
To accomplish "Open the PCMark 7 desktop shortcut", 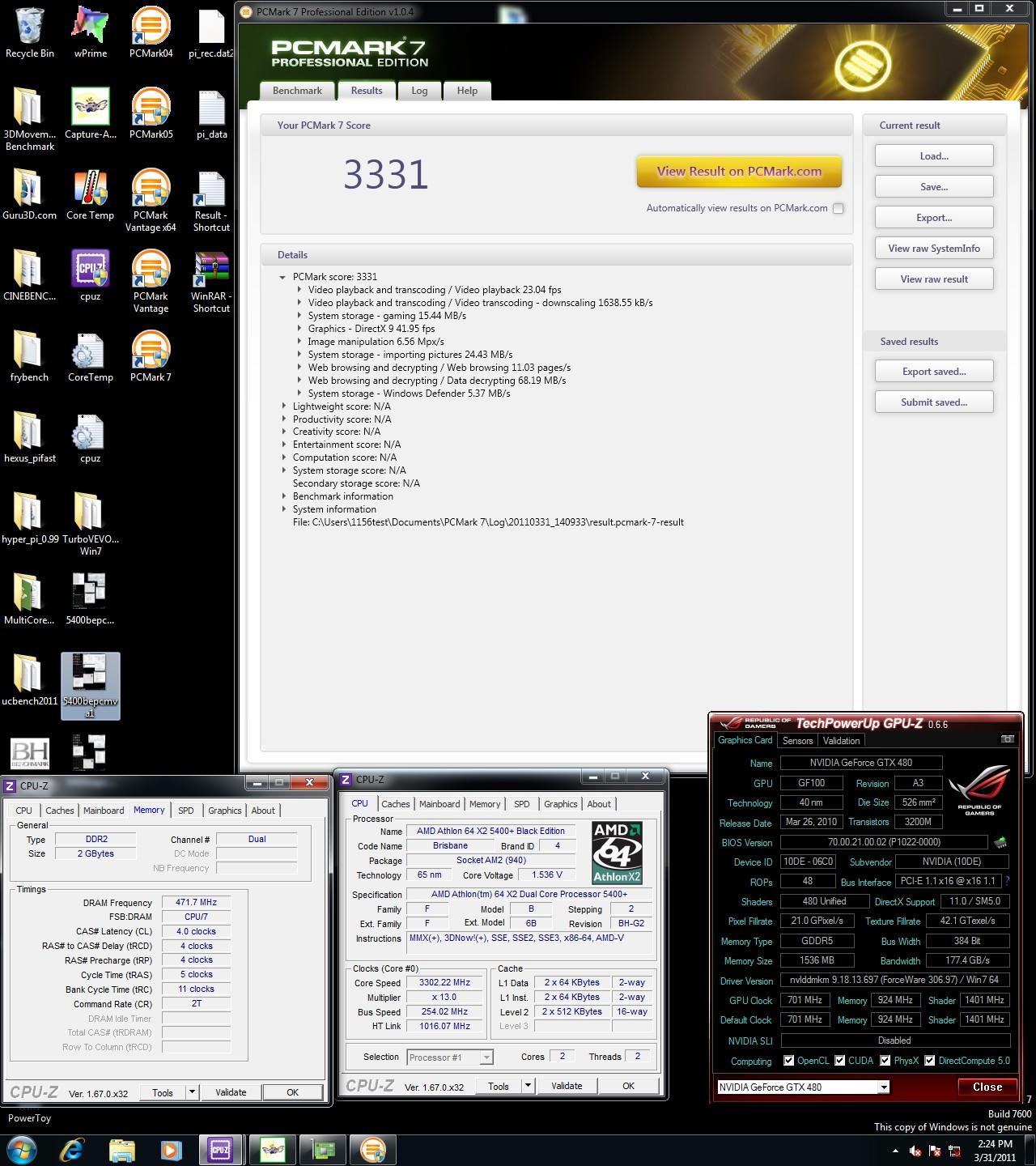I will 151,356.
